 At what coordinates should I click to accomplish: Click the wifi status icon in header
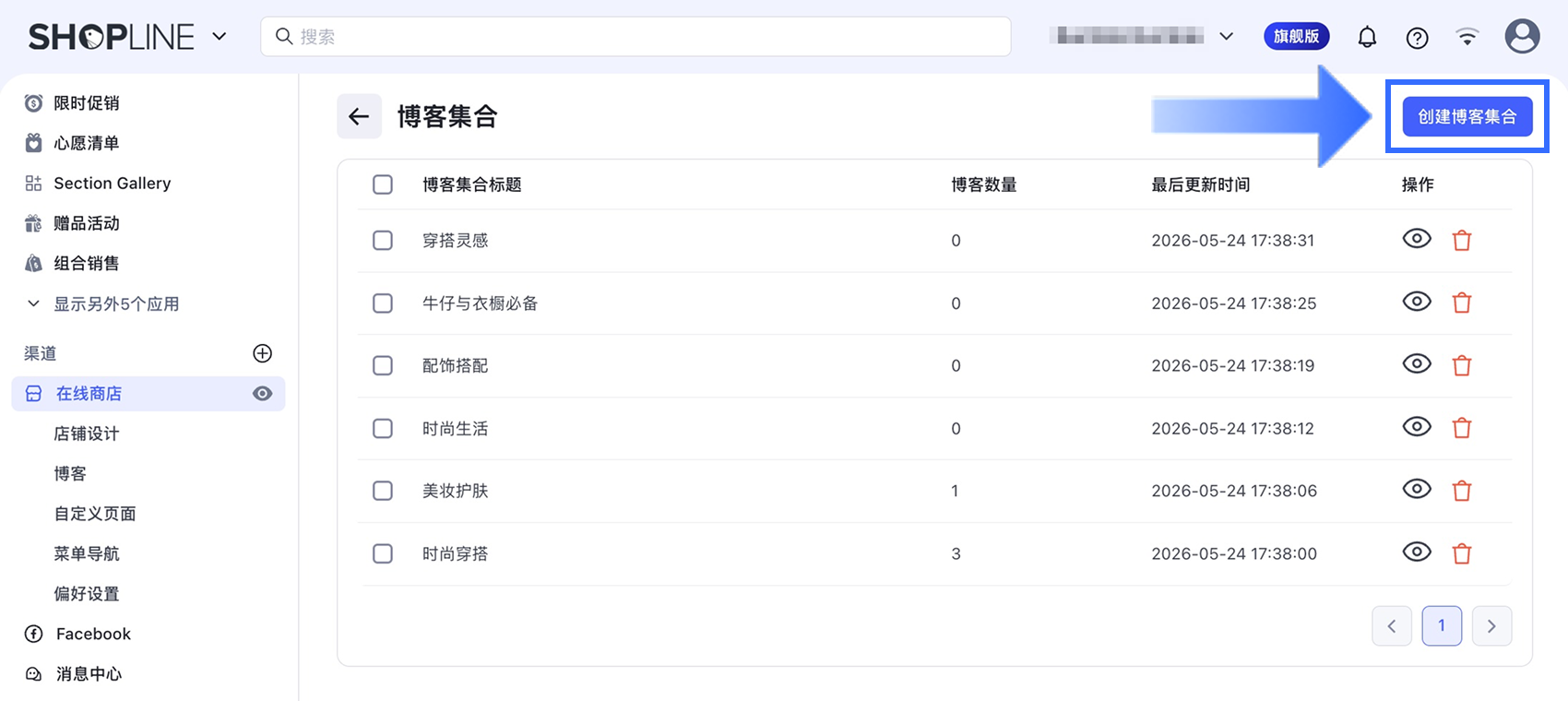click(x=1467, y=37)
